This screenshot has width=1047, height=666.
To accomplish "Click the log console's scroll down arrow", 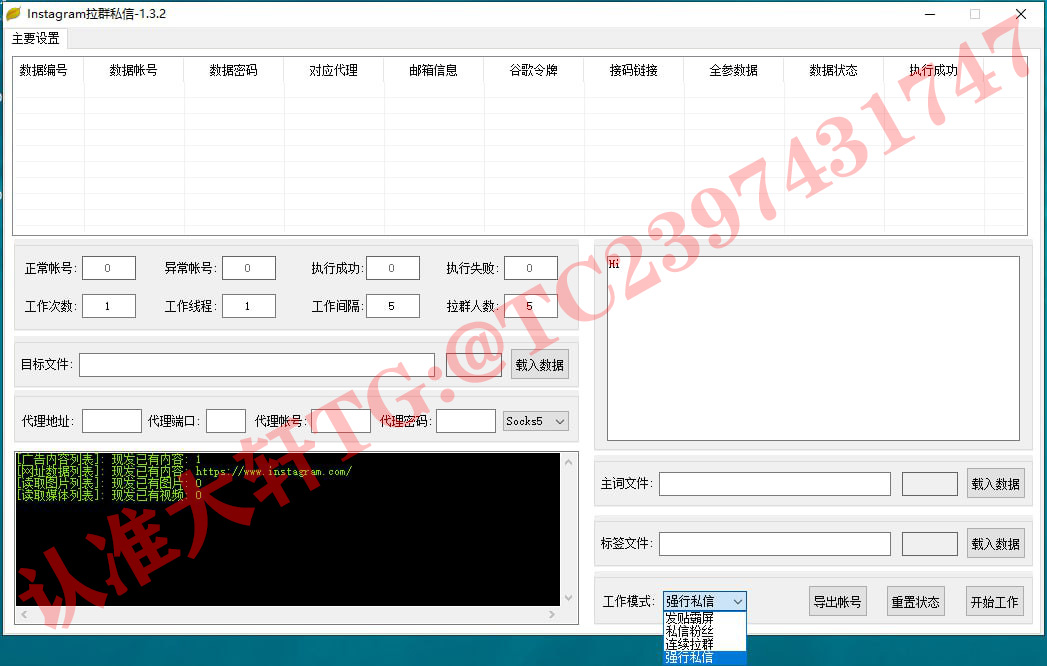I will pyautogui.click(x=569, y=598).
